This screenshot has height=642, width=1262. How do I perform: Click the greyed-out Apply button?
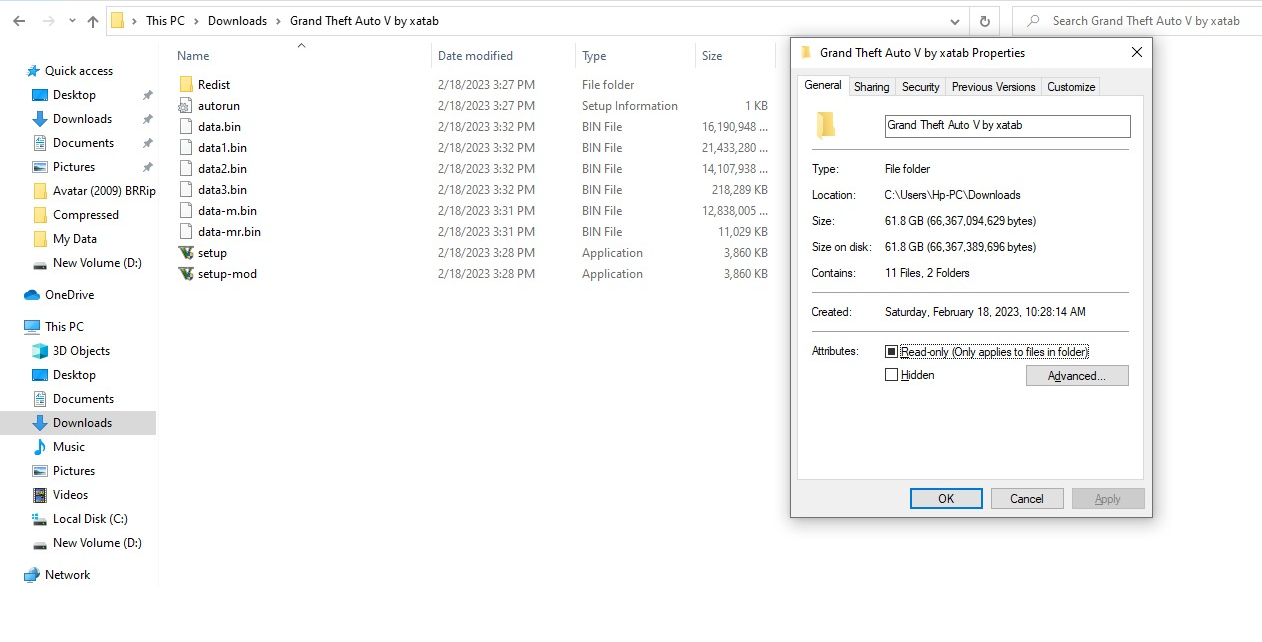tap(1108, 499)
